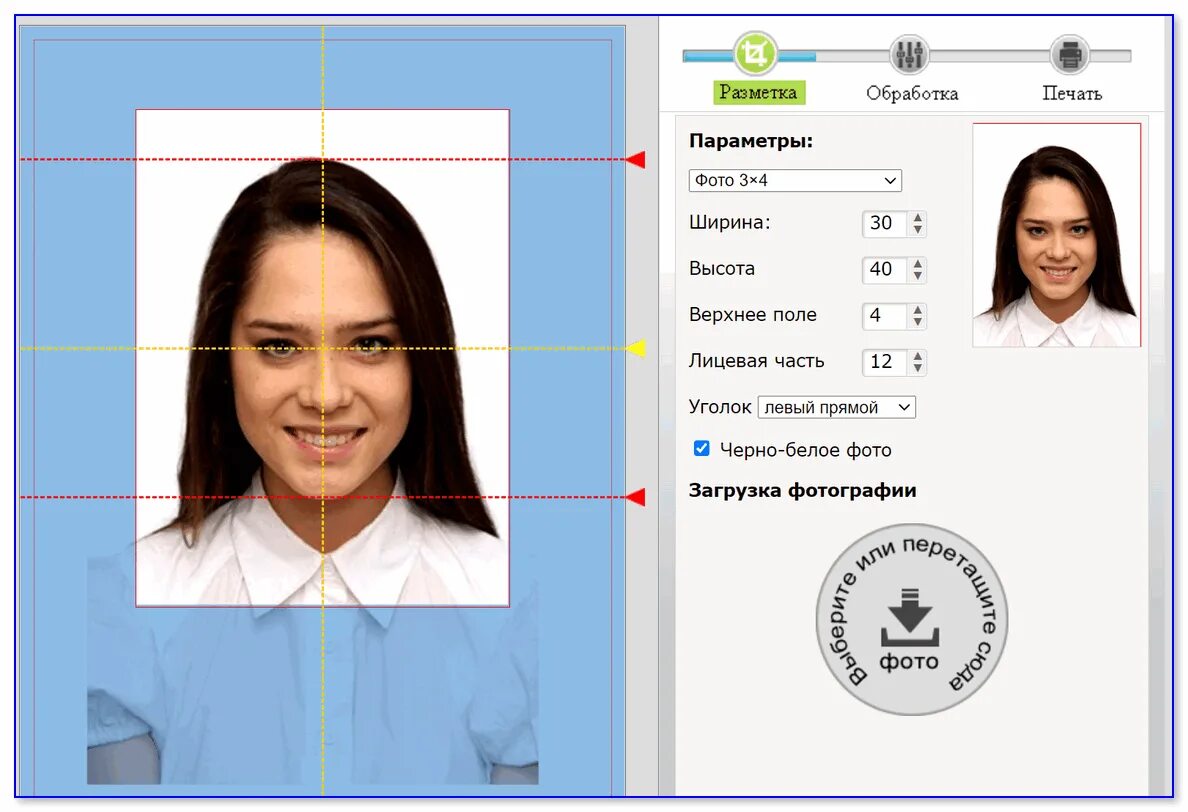Click the Ширина spinner arrows
Viewport: 1188px width, 812px height.
pos(917,224)
